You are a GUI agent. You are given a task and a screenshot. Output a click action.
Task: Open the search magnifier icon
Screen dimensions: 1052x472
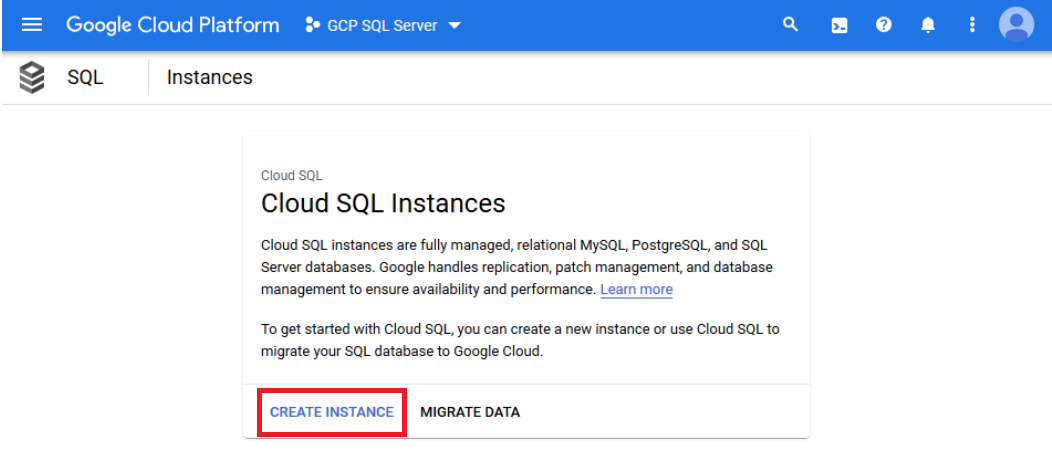point(791,25)
